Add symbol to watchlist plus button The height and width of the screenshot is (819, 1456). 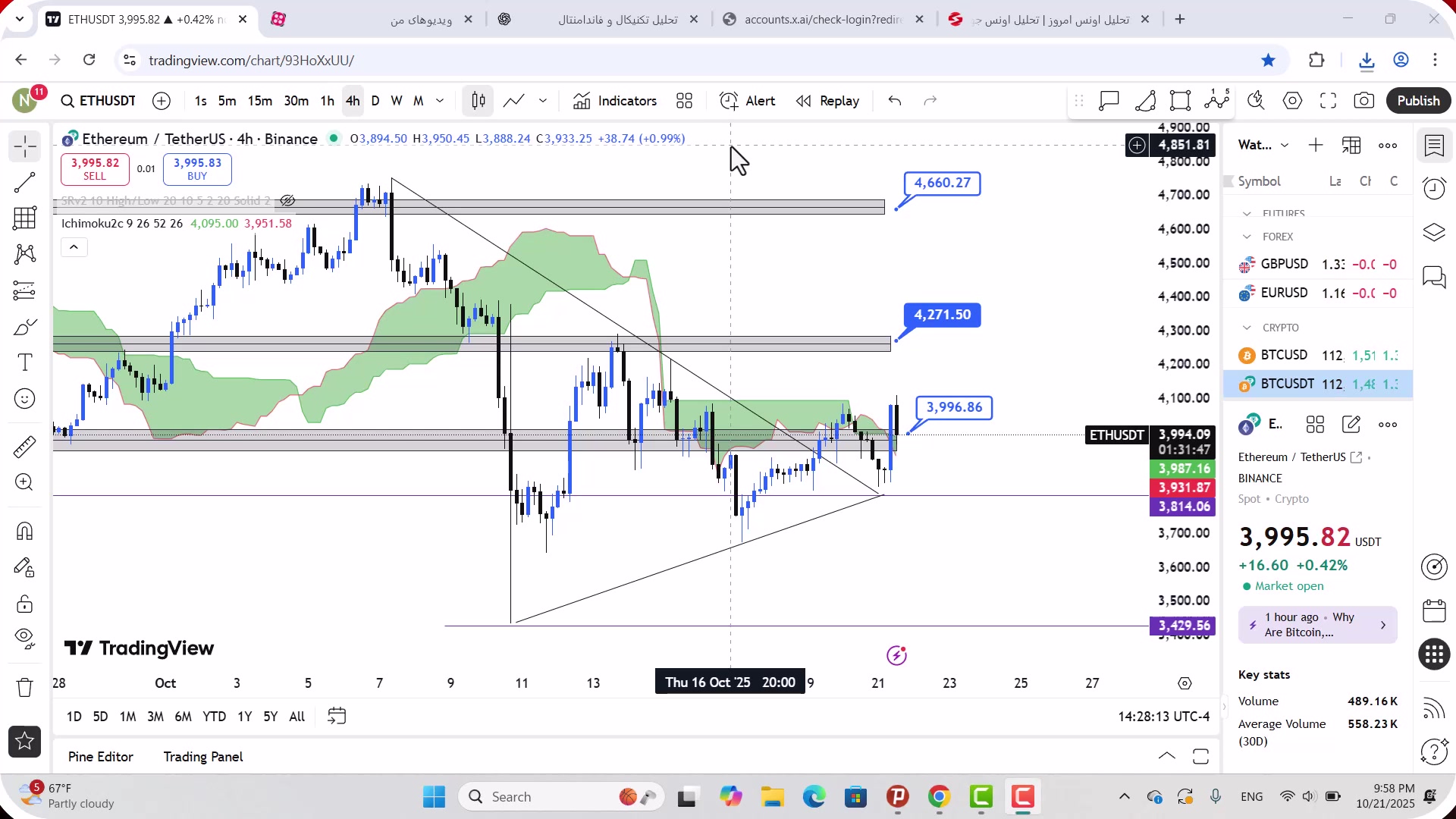tap(1316, 145)
